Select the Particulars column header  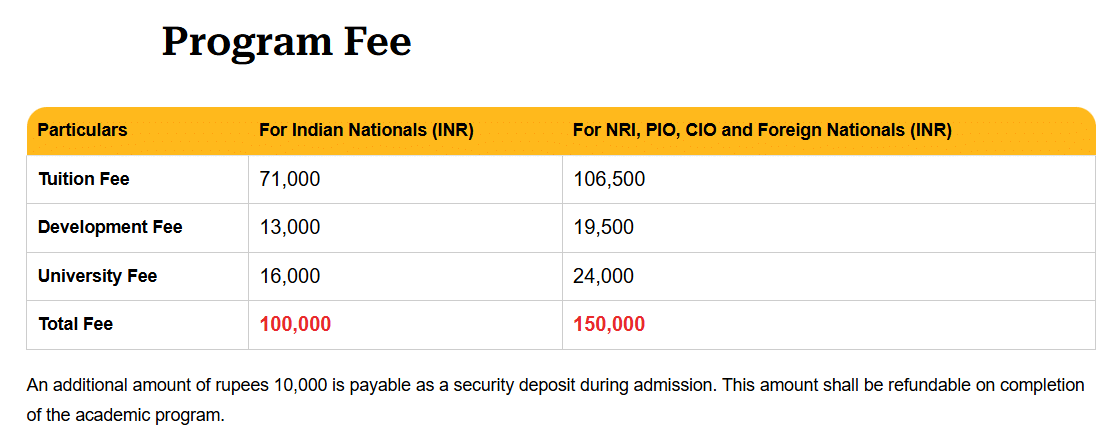coord(82,130)
